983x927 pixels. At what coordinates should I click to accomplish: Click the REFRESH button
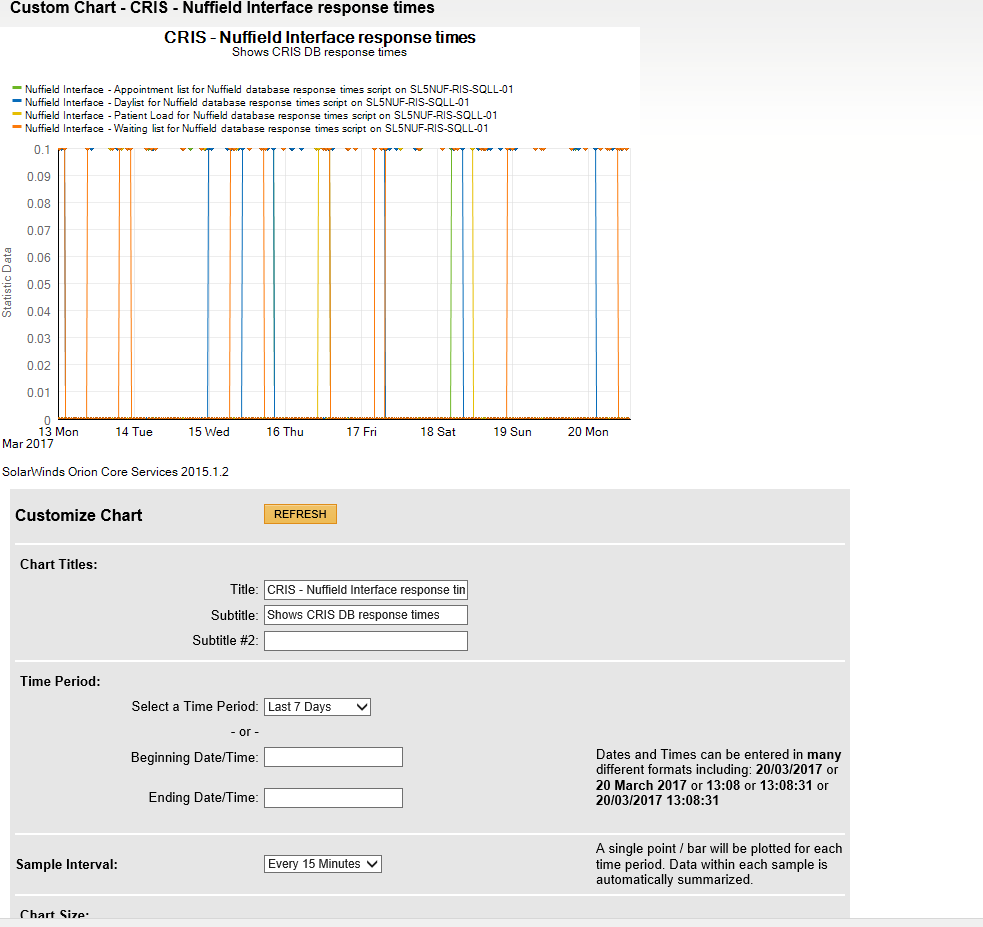click(300, 514)
